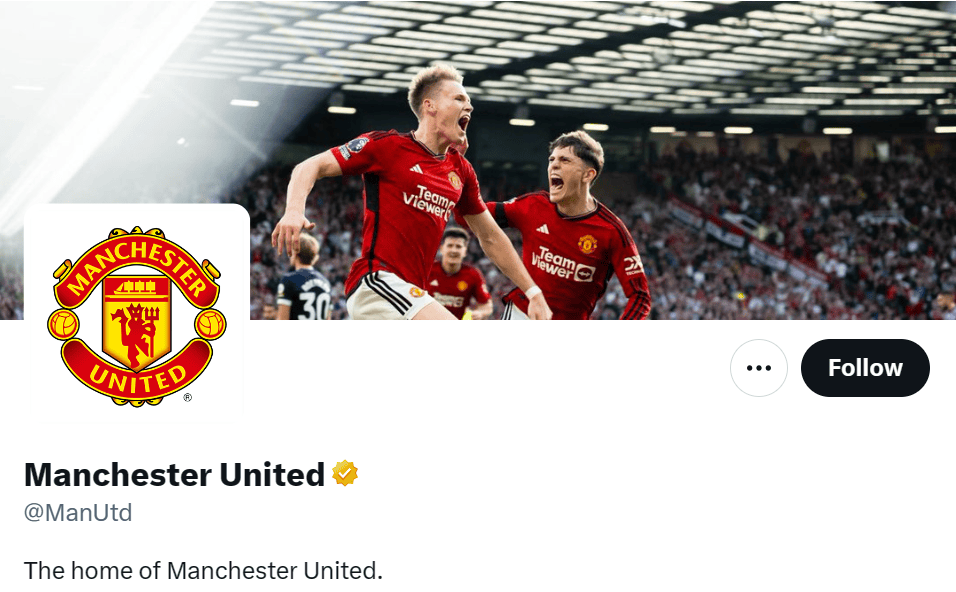Click the Manchester United display name
The height and width of the screenshot is (592, 956).
tap(174, 474)
